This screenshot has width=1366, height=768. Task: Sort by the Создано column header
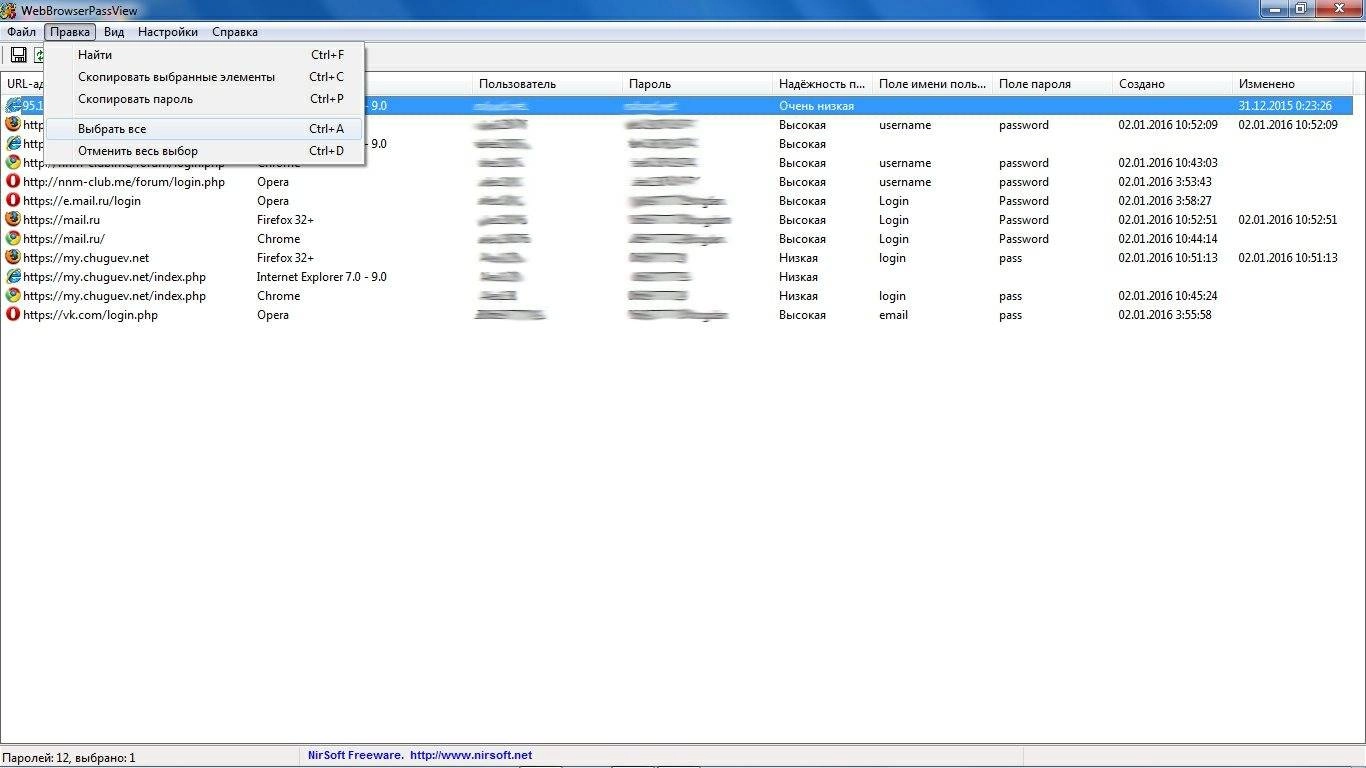(x=1172, y=84)
